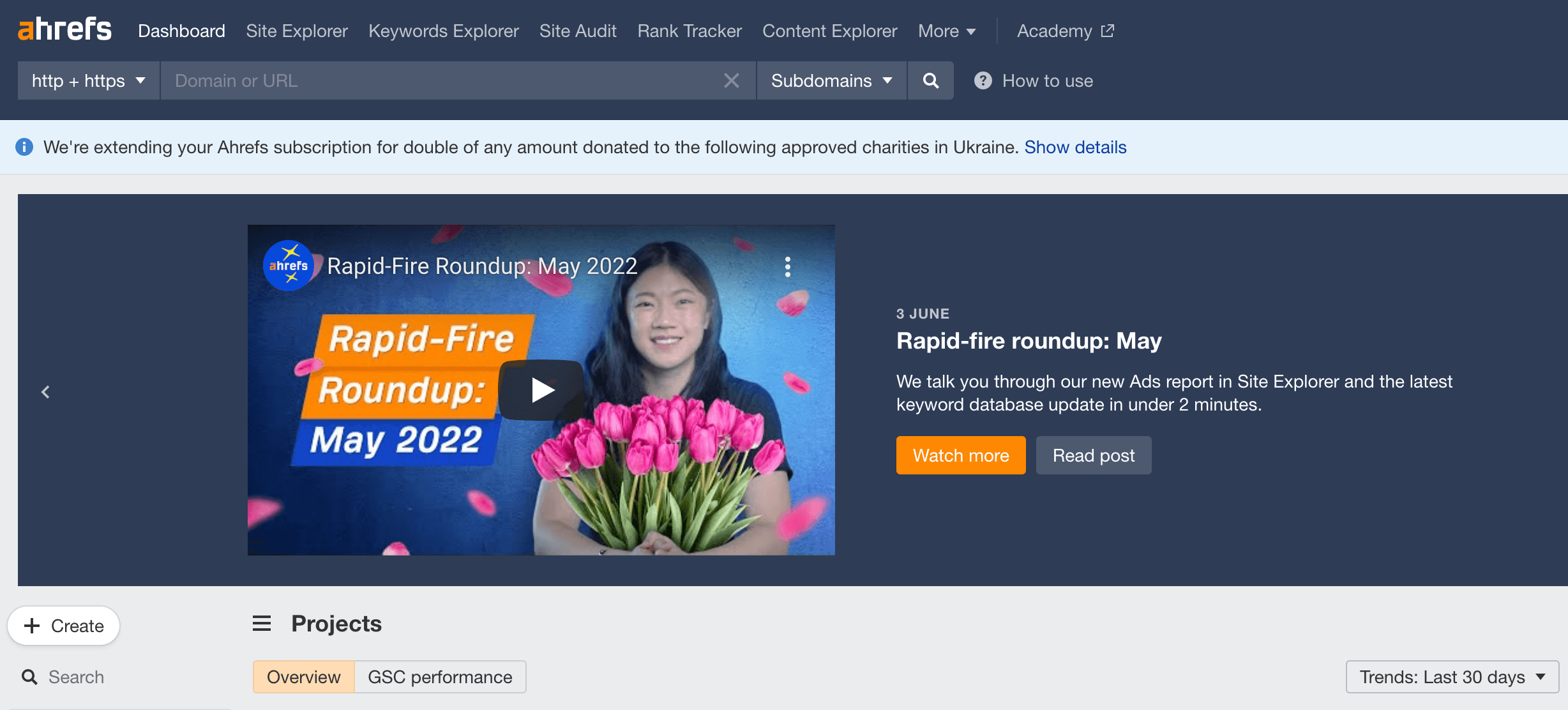Screen dimensions: 1568x710
Task: Expand the http + https protocol dropdown
Action: (89, 81)
